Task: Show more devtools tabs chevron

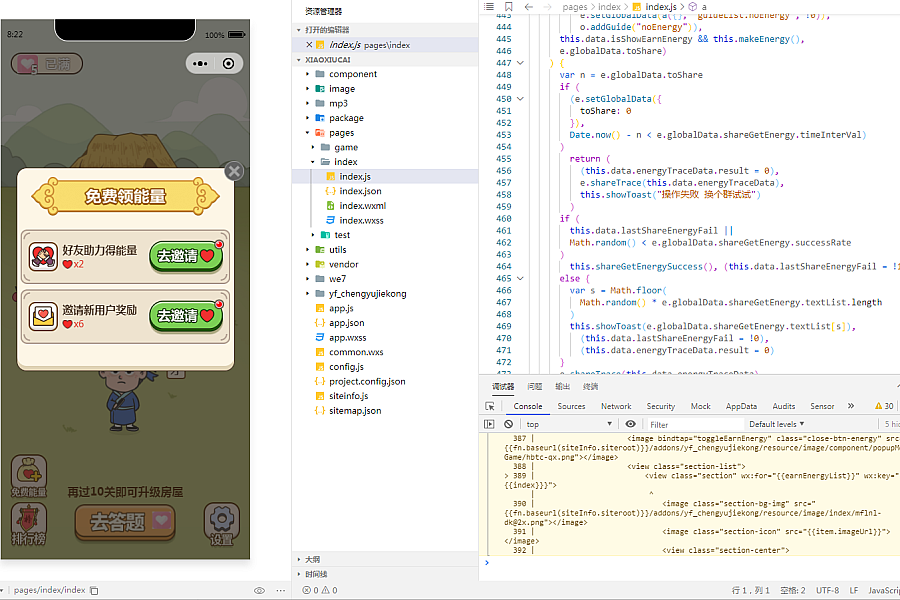Action: pyautogui.click(x=851, y=406)
